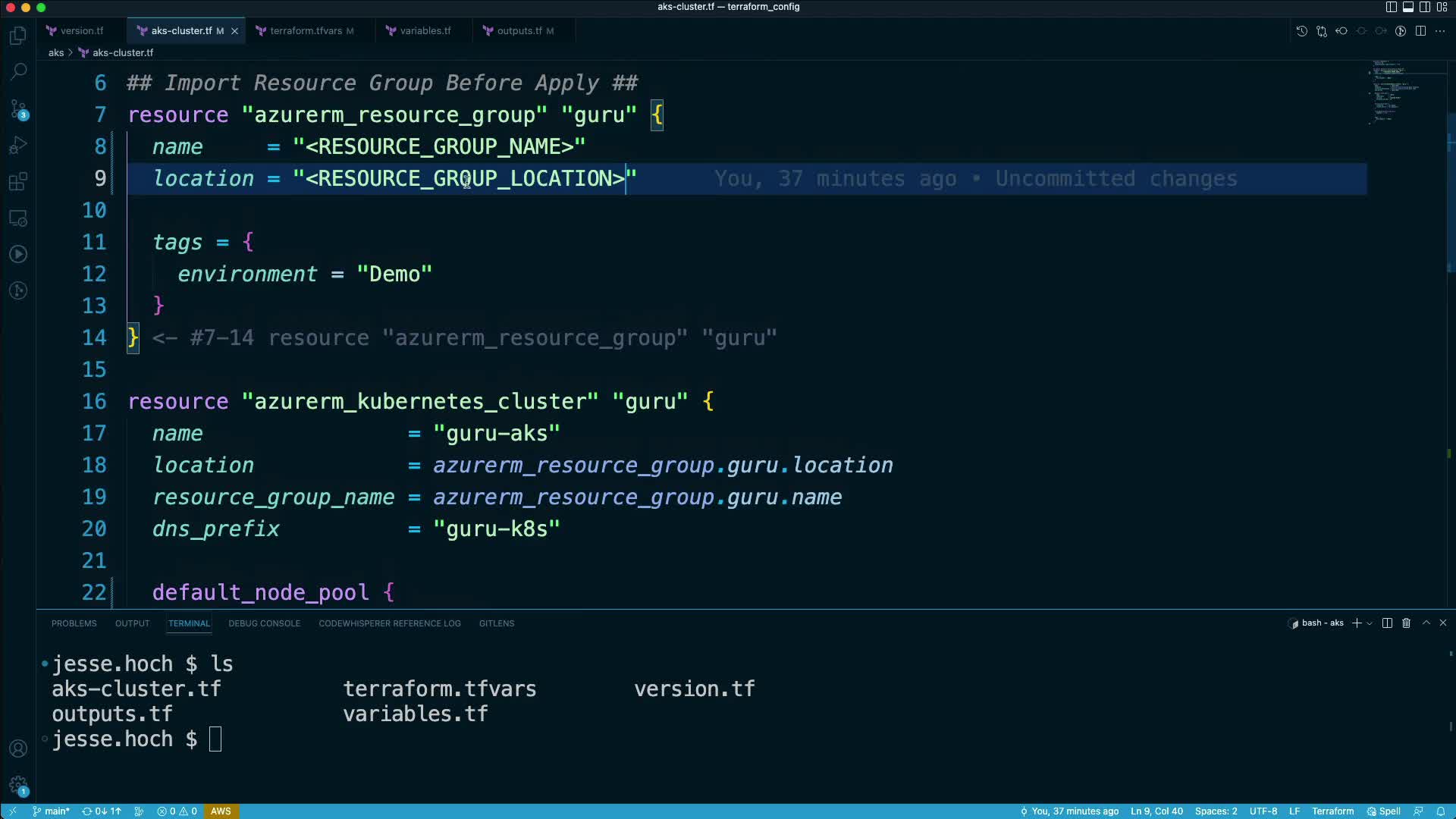
Task: Open new terminal profile dropdown arrow
Action: pyautogui.click(x=1370, y=623)
